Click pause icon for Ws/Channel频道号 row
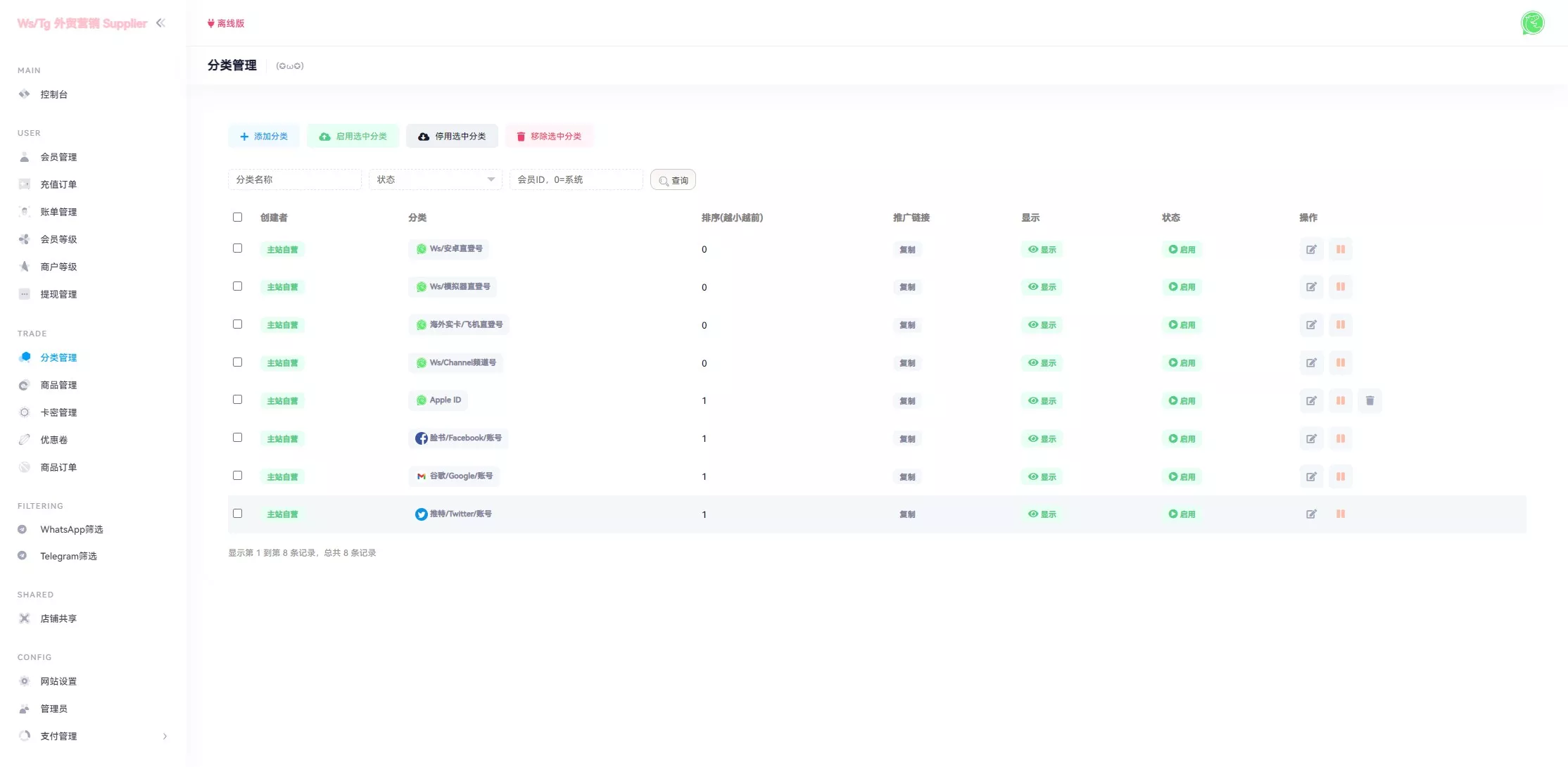1568x767 pixels. click(1340, 362)
